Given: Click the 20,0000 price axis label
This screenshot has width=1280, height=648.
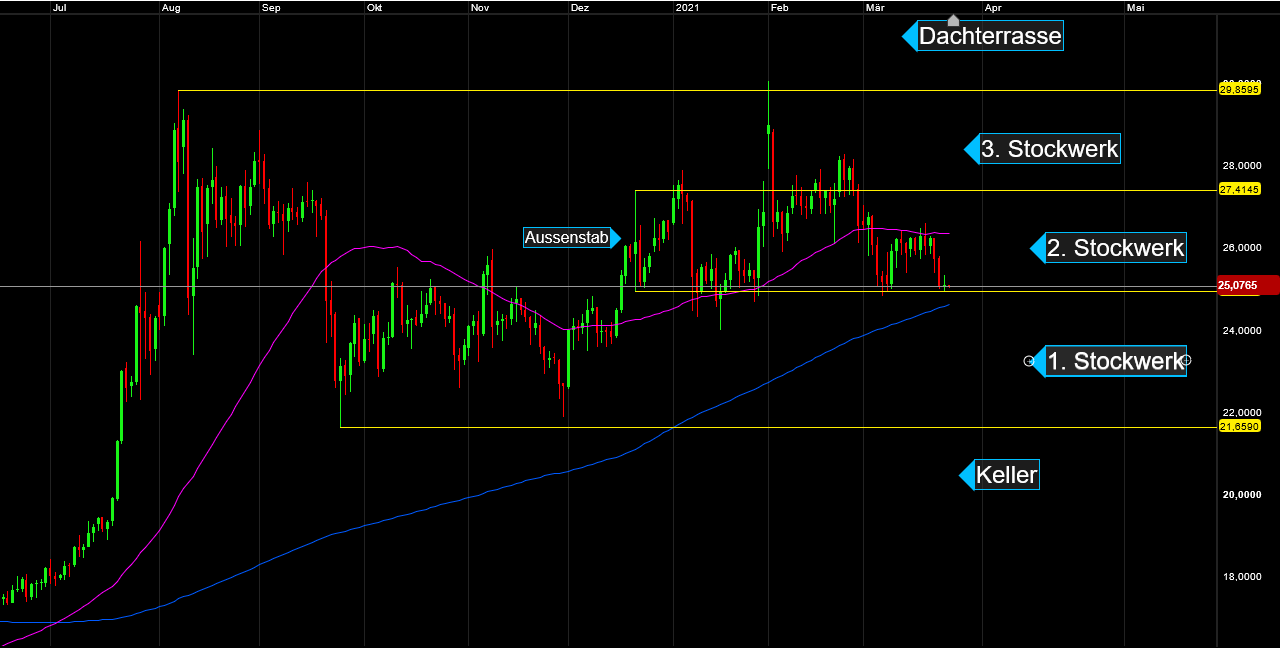Looking at the screenshot, I should pos(1240,495).
